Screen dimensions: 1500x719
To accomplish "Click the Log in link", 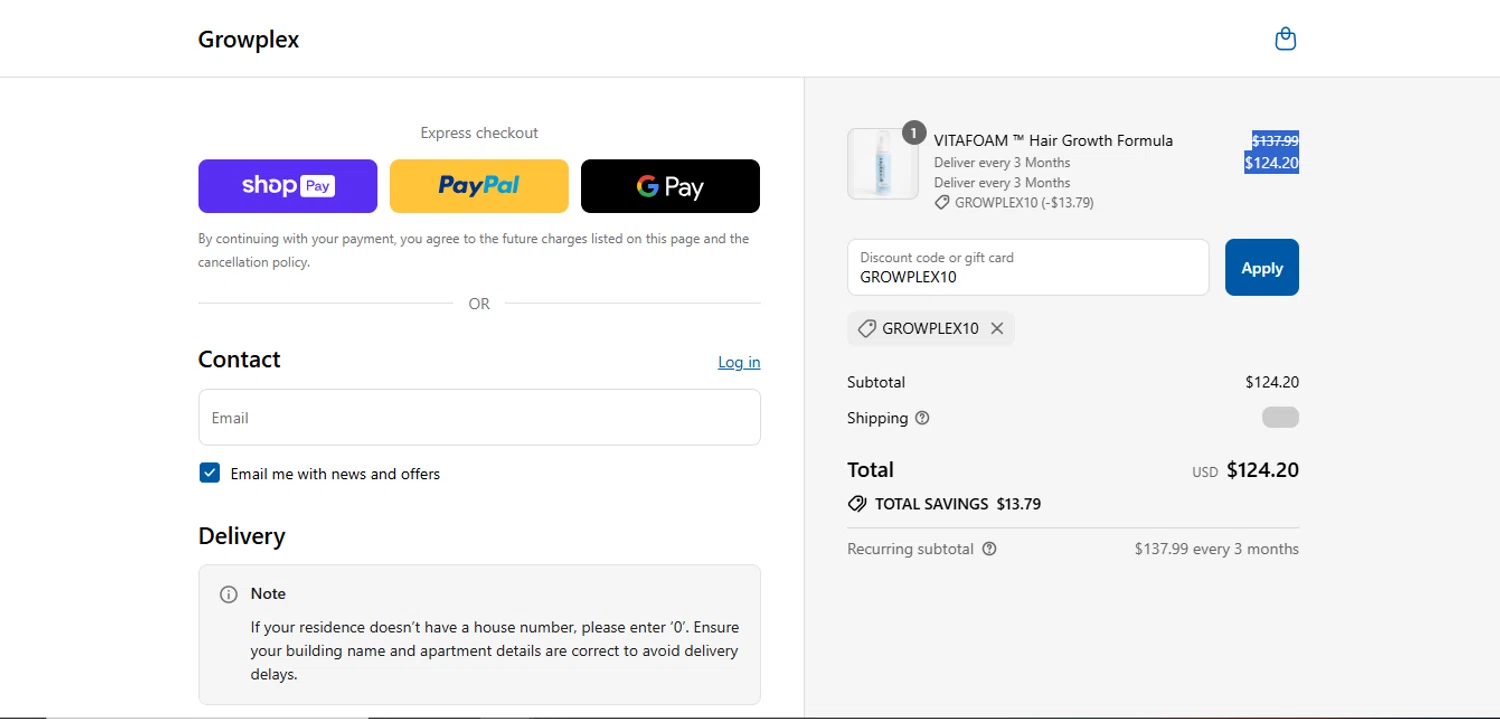I will pos(739,362).
